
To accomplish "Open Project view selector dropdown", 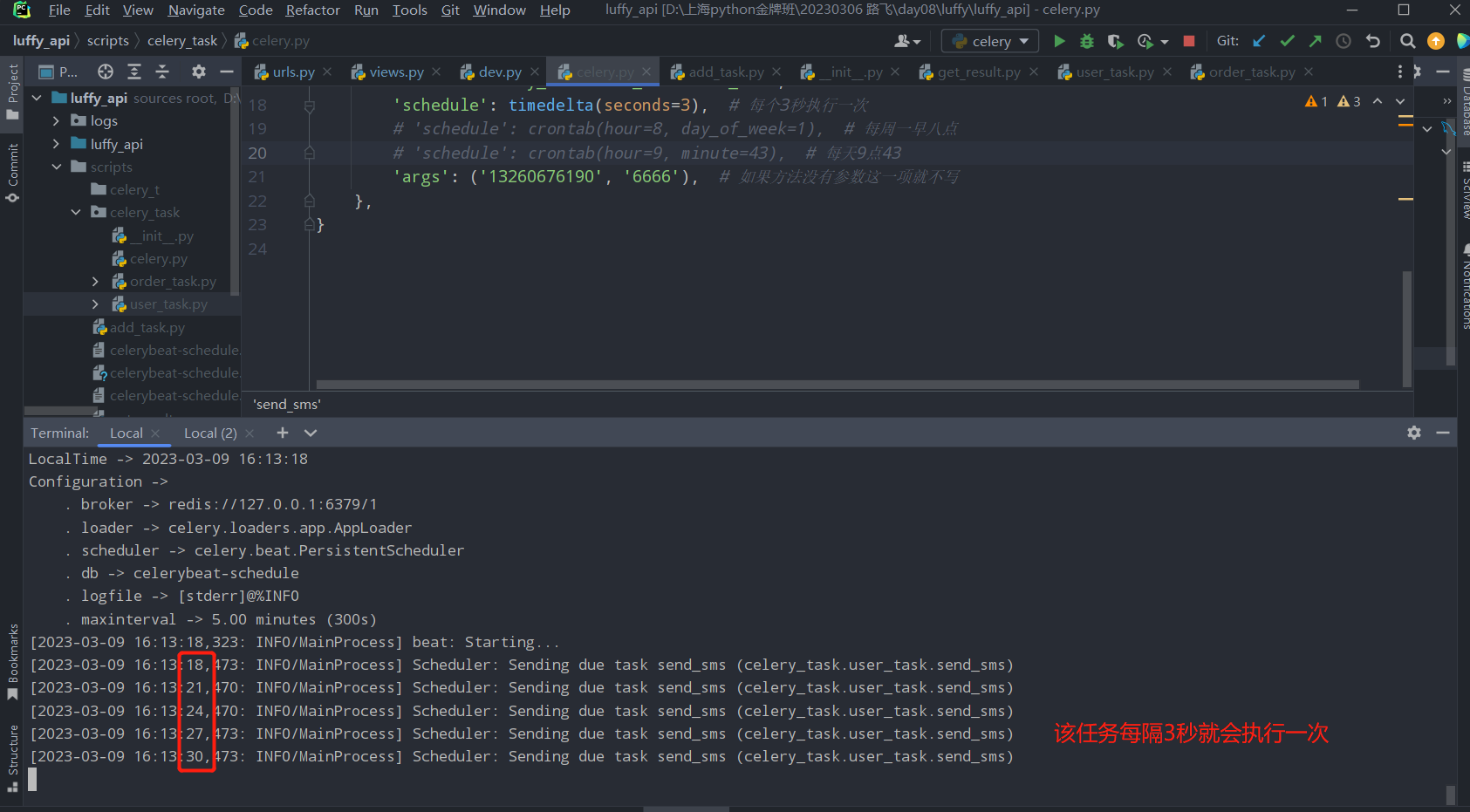I will 58,72.
